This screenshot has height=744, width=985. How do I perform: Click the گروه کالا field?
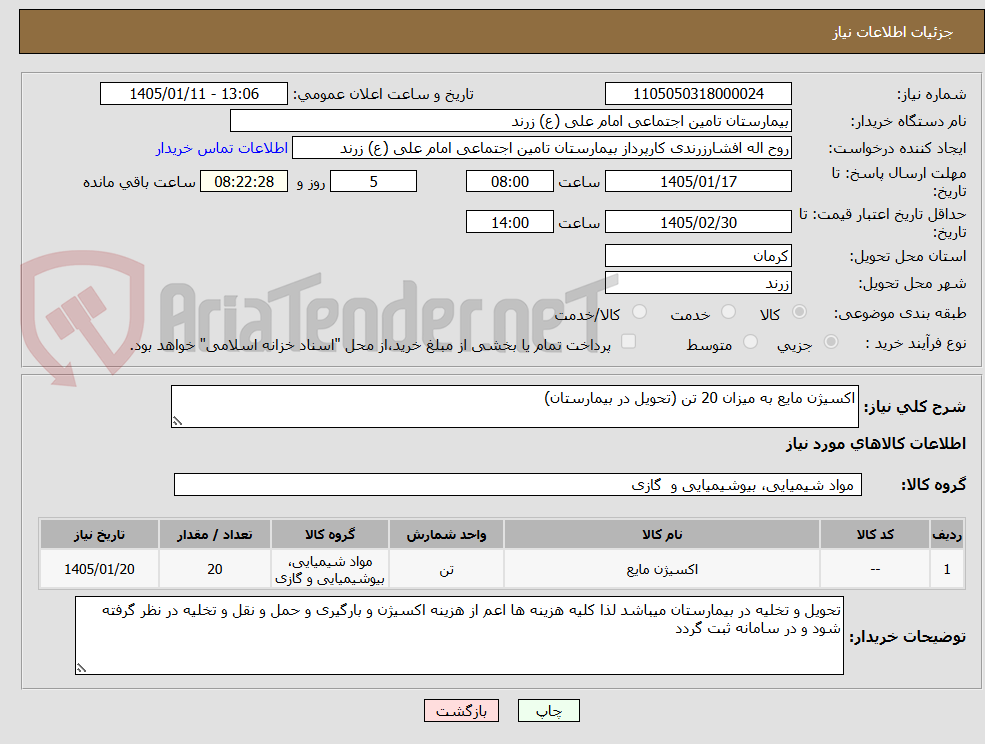(x=518, y=484)
